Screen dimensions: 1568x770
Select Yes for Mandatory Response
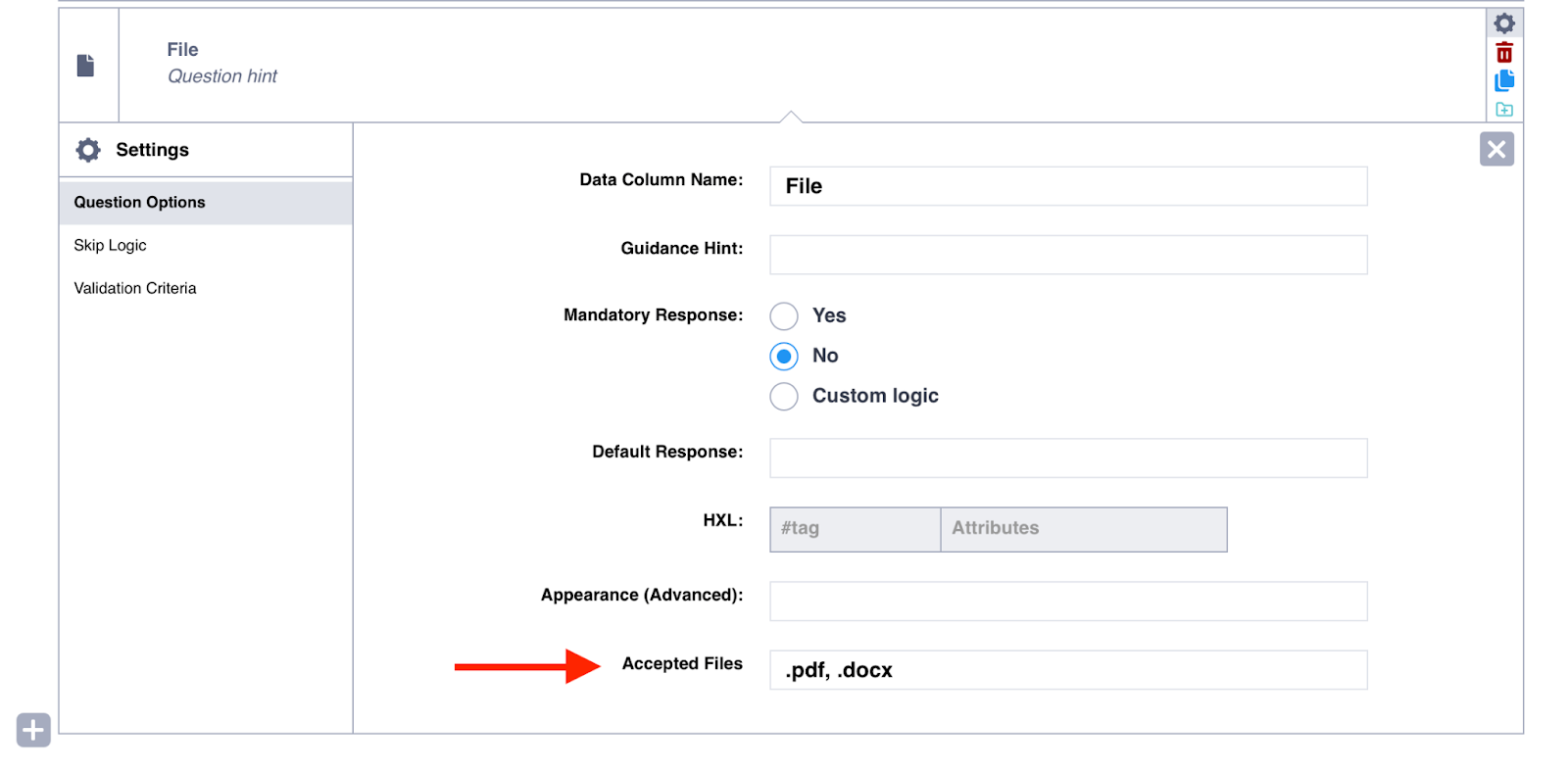tap(784, 316)
